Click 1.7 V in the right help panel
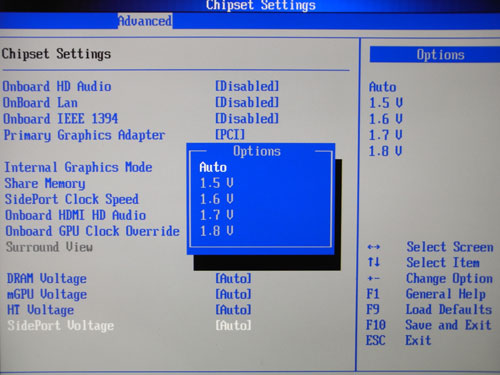Viewport: 500px width, 375px height. pos(386,135)
